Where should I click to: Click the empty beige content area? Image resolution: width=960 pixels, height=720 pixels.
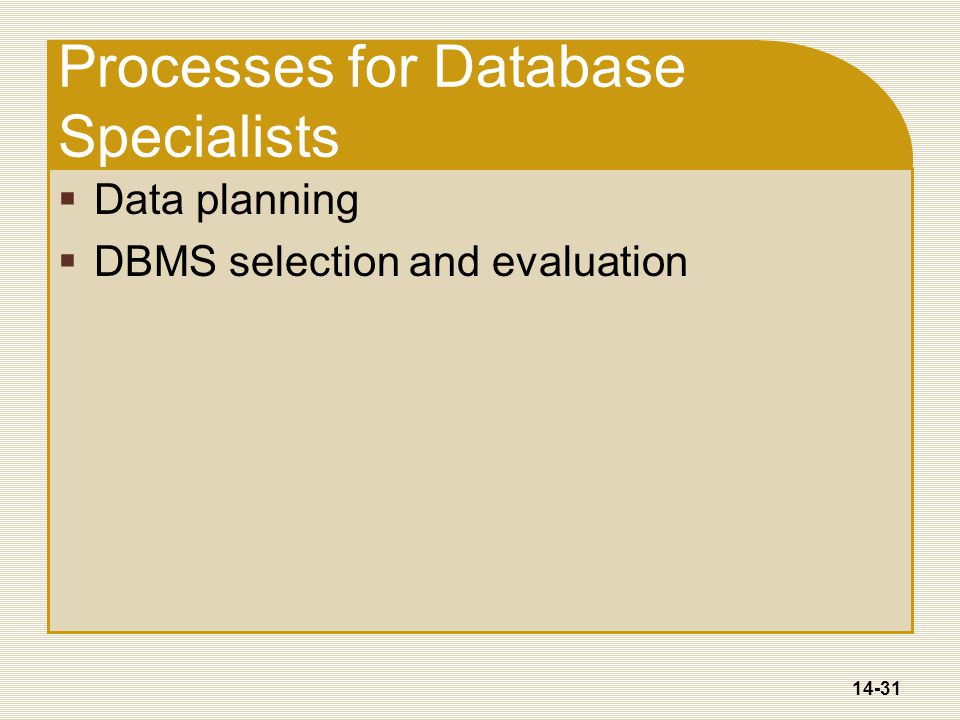pyautogui.click(x=480, y=453)
